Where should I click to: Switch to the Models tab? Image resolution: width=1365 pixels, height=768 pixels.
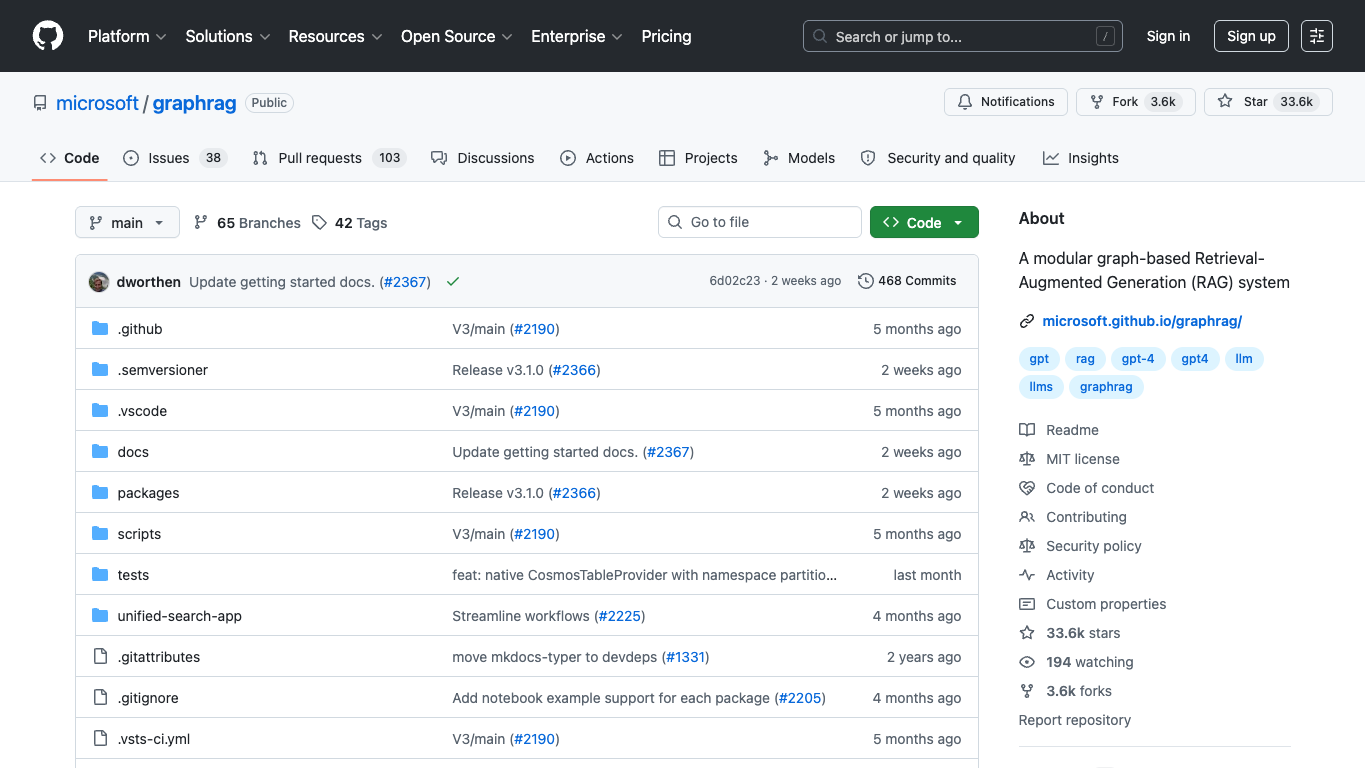[799, 158]
